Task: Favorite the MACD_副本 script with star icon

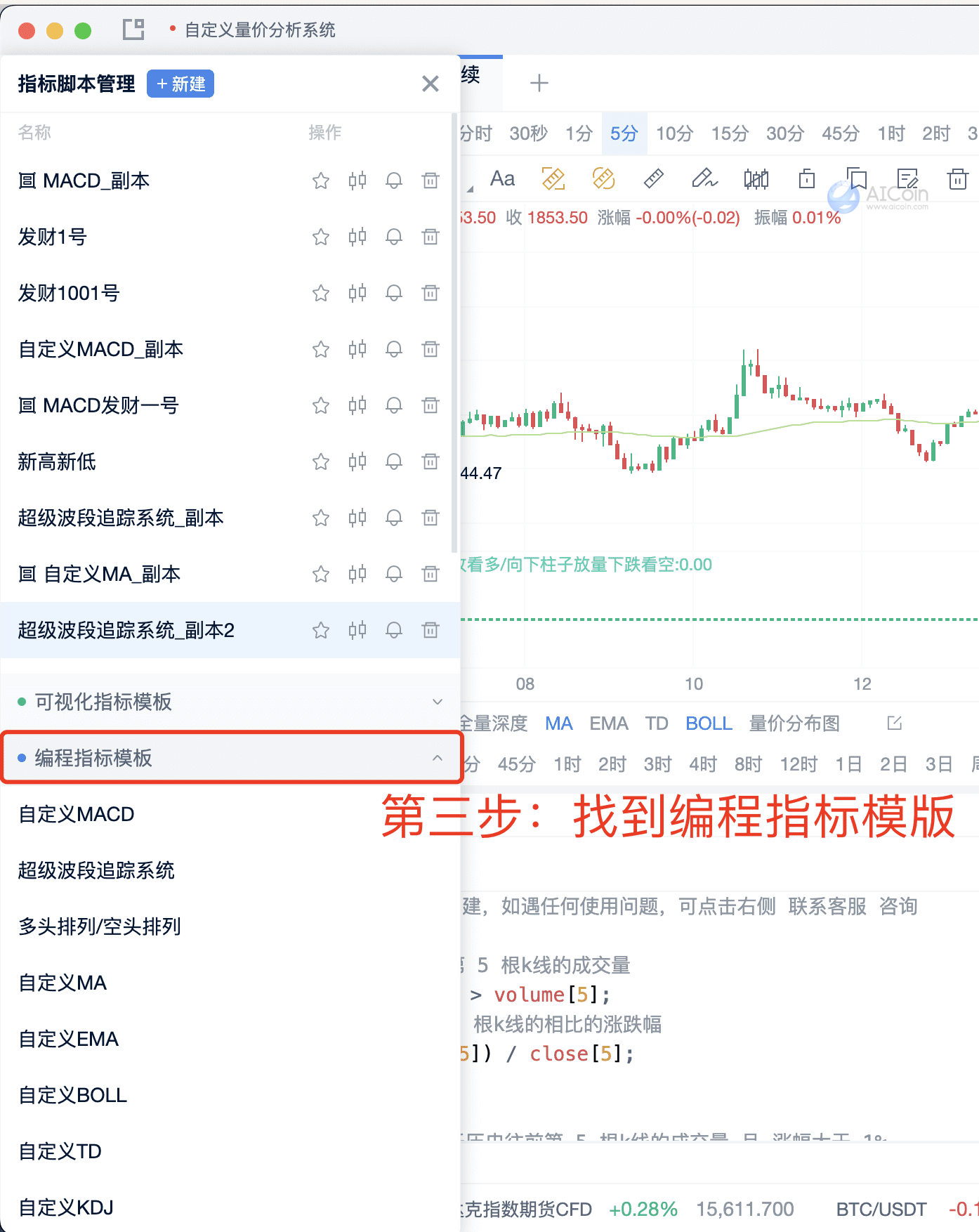Action: [321, 181]
